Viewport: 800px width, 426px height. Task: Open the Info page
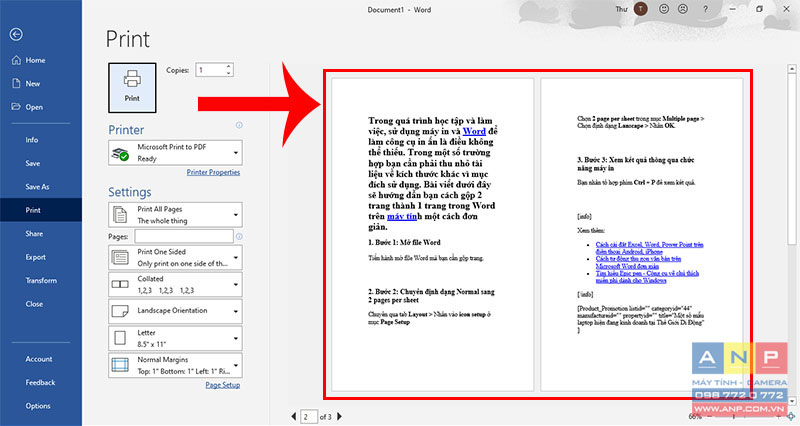41,140
